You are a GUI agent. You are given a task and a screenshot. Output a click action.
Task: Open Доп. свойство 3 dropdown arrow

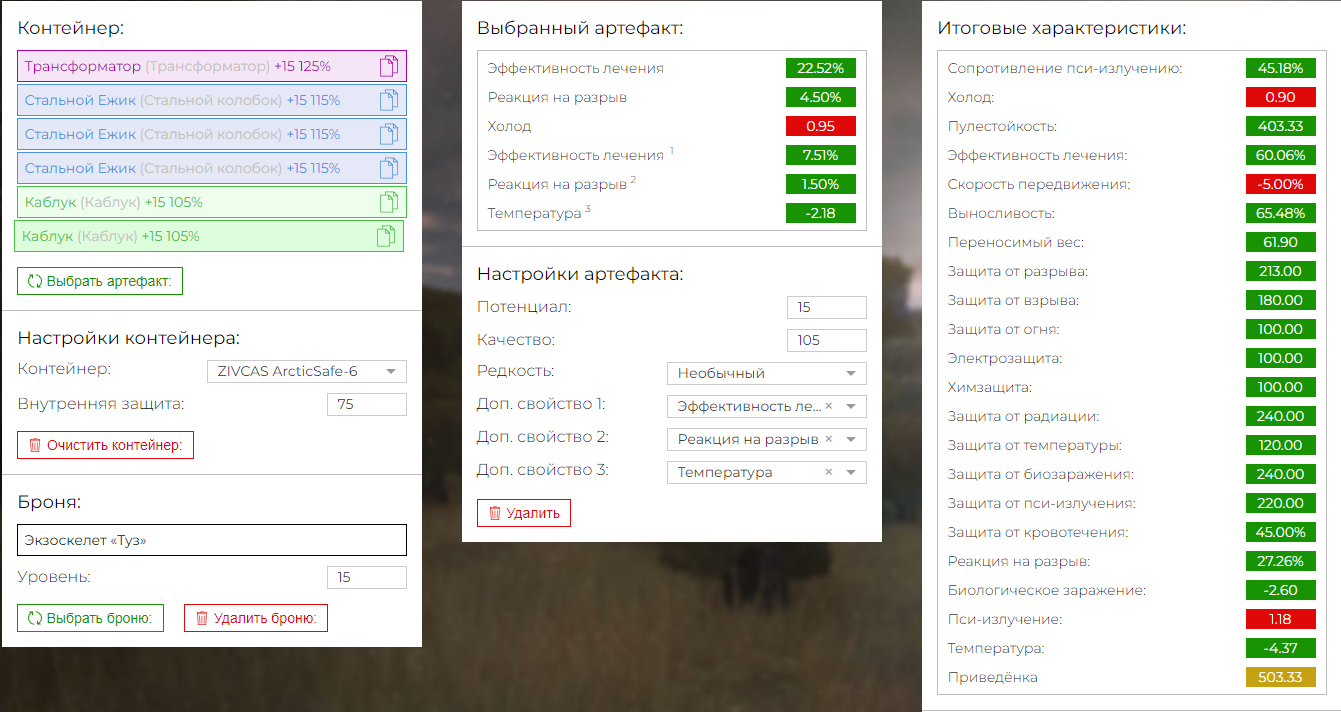point(851,472)
